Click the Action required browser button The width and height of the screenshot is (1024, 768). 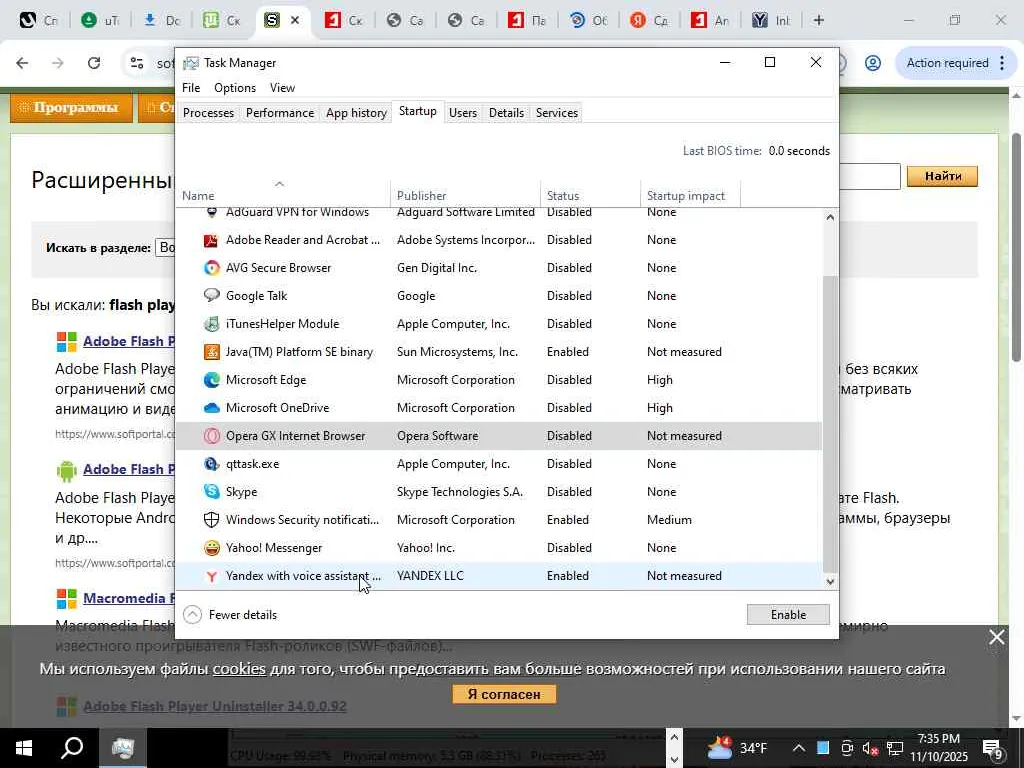[x=955, y=63]
